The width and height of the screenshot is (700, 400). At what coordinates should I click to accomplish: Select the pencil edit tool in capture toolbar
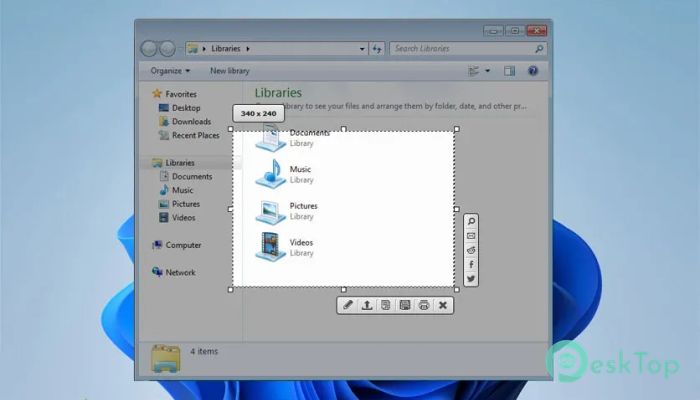[348, 305]
